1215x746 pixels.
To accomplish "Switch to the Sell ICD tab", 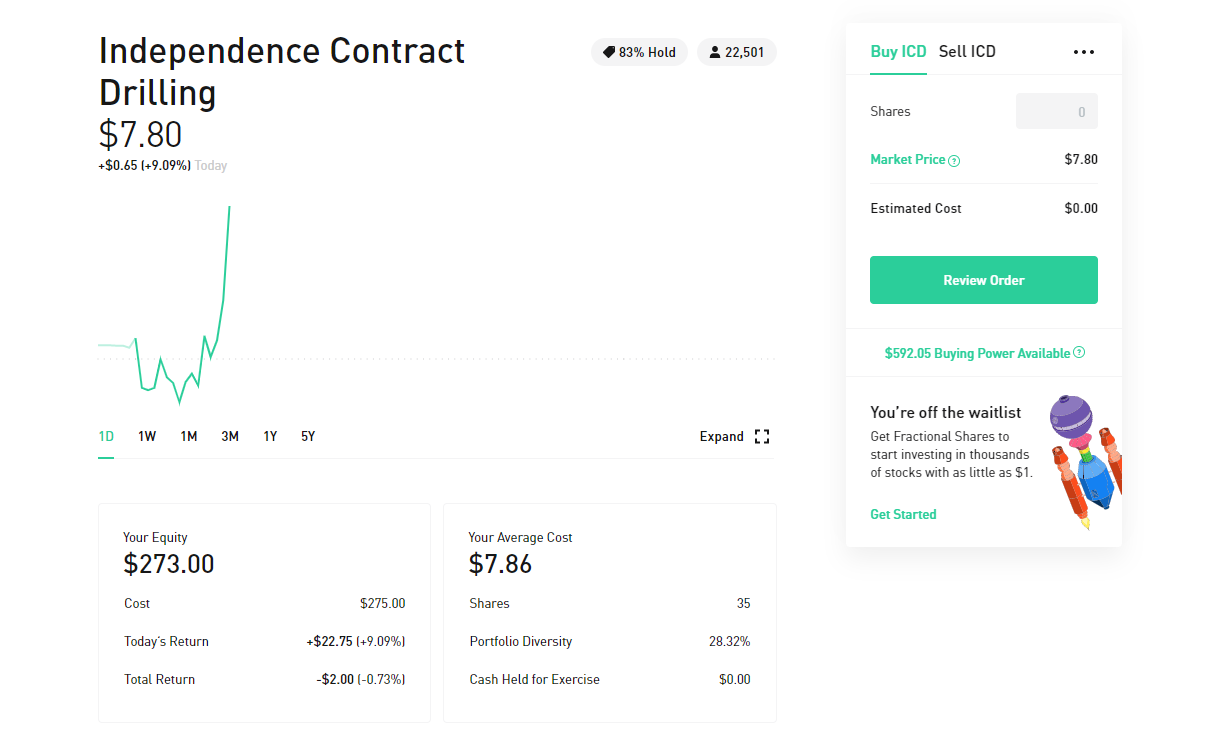I will coord(967,51).
